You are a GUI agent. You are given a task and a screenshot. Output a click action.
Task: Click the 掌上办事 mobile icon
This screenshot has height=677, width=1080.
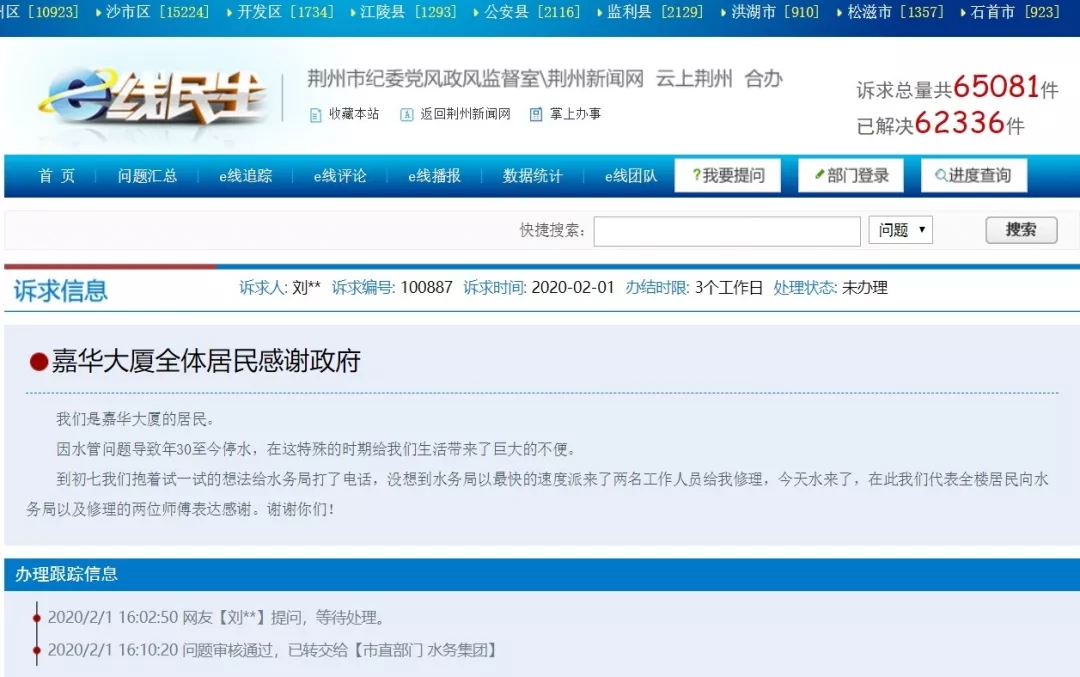coord(537,115)
